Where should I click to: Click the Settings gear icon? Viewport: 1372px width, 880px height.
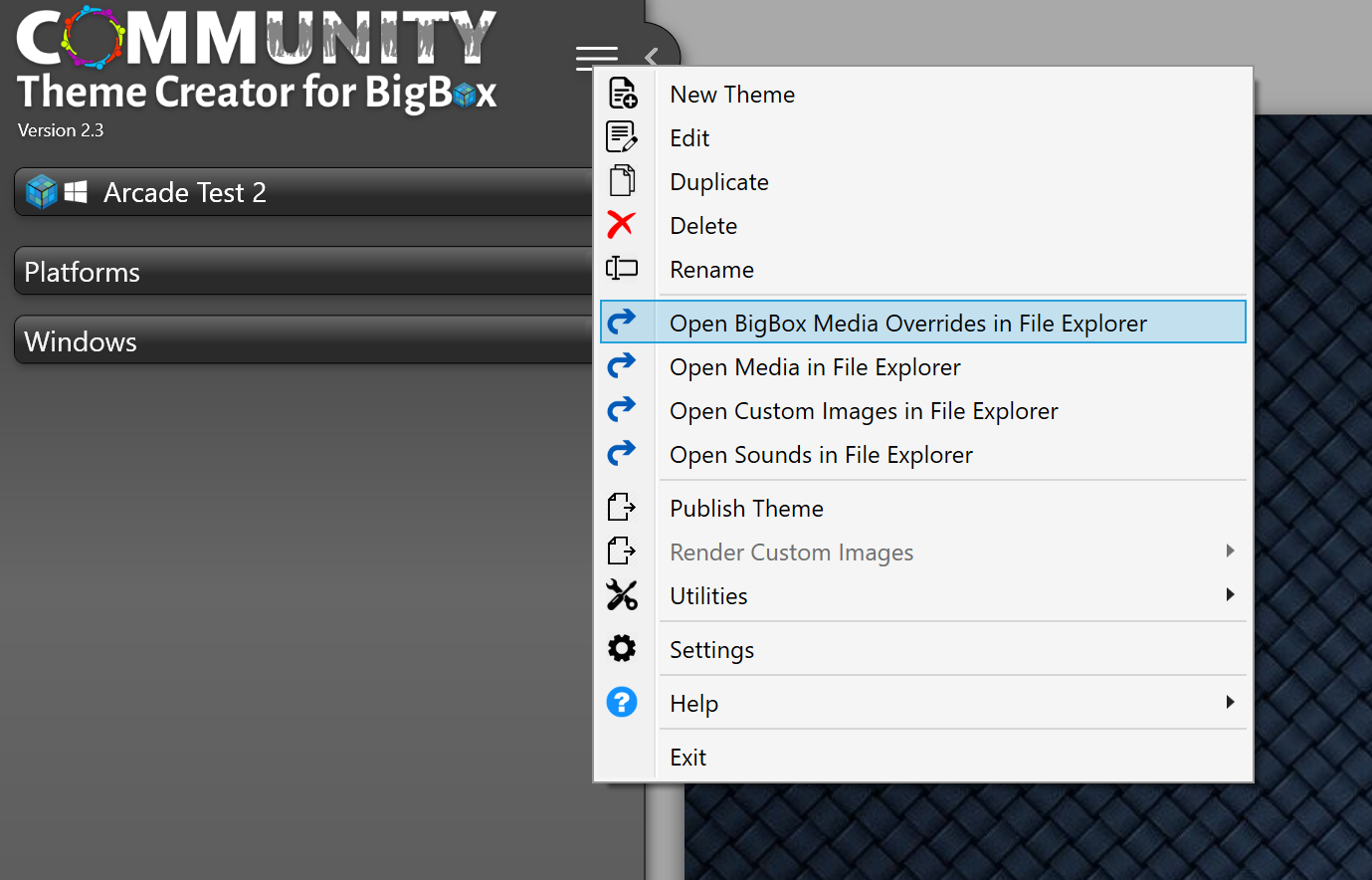(x=622, y=649)
